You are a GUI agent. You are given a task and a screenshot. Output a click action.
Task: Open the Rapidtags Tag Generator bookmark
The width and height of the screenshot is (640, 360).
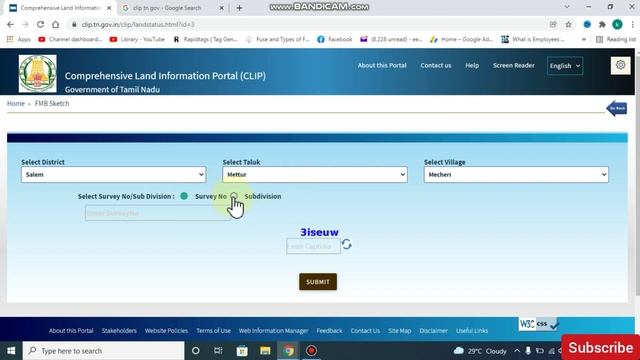[205, 39]
